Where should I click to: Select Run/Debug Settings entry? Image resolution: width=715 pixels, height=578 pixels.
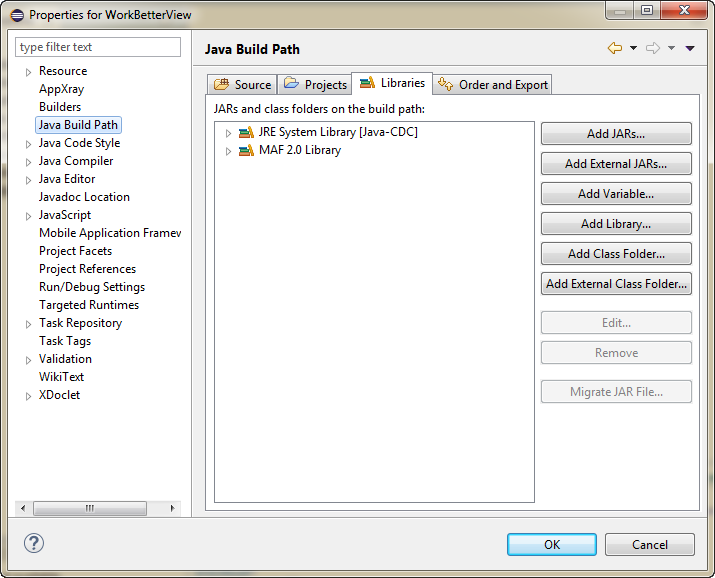[92, 287]
